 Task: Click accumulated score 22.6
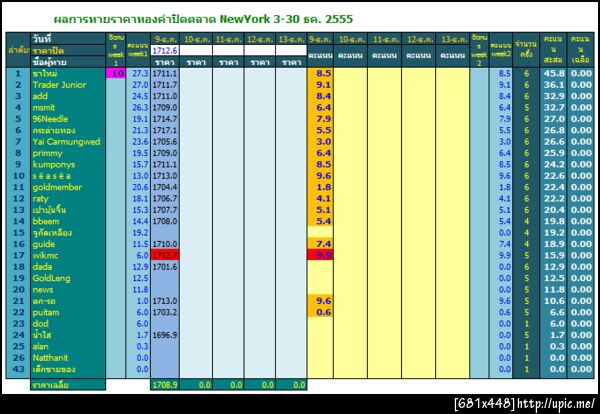(x=553, y=176)
